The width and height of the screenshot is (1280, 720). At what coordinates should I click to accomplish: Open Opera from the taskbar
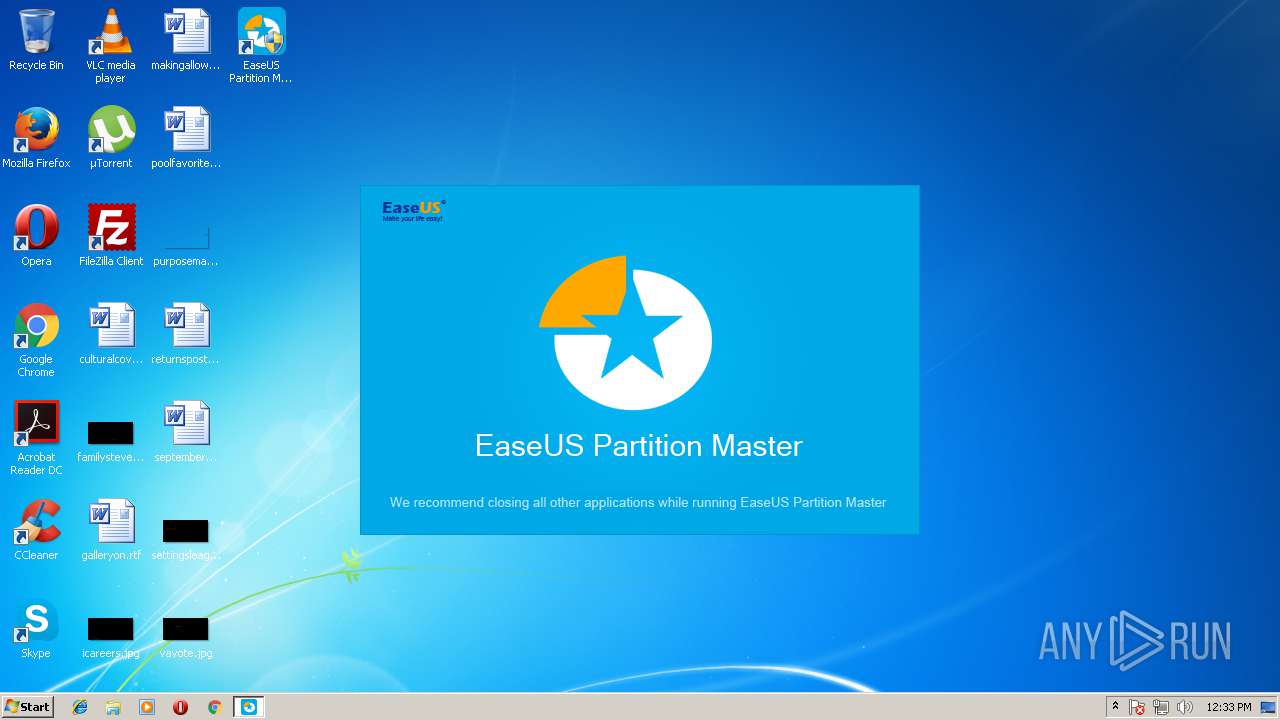180,707
